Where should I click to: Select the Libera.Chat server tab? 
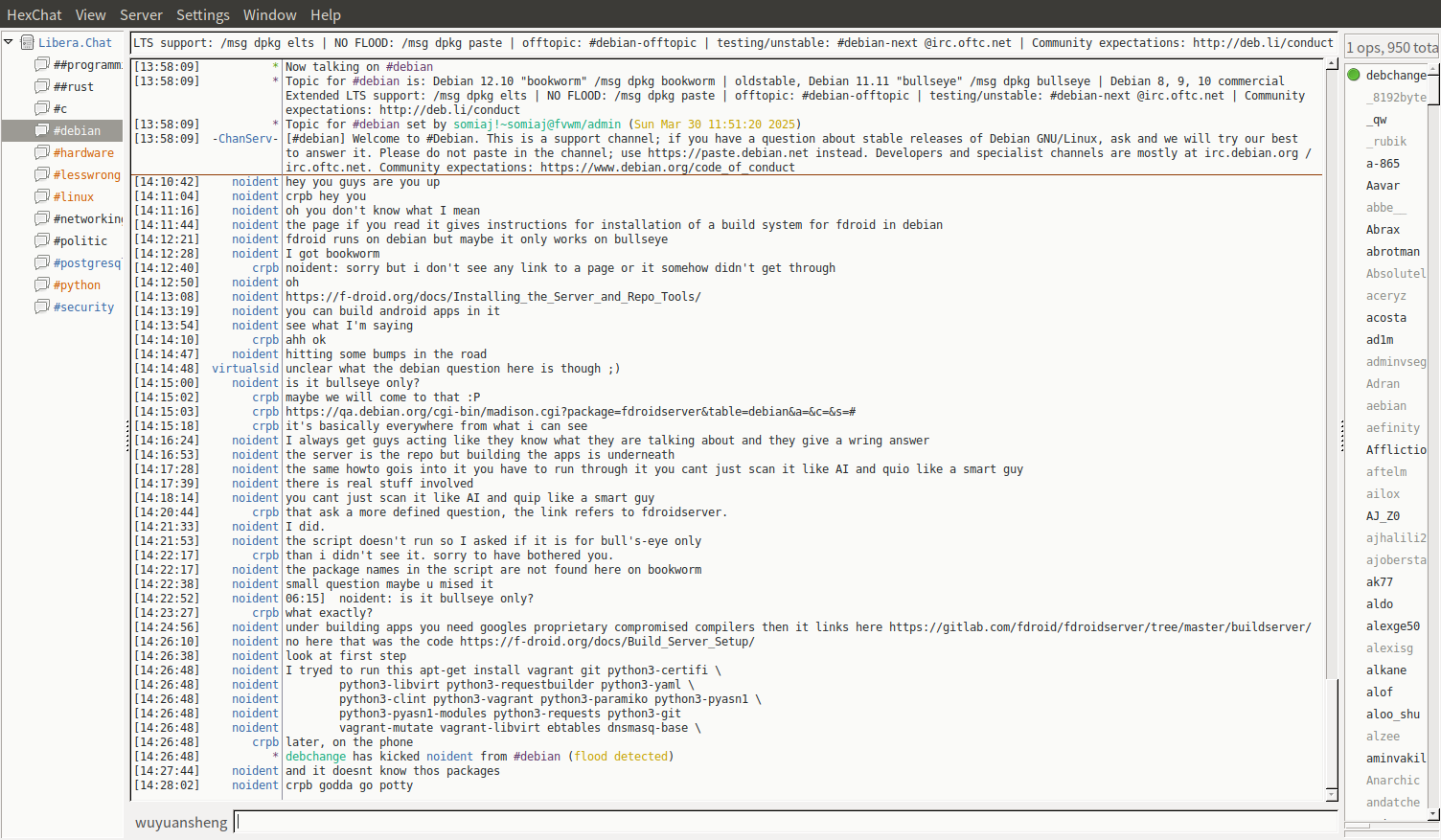75,42
